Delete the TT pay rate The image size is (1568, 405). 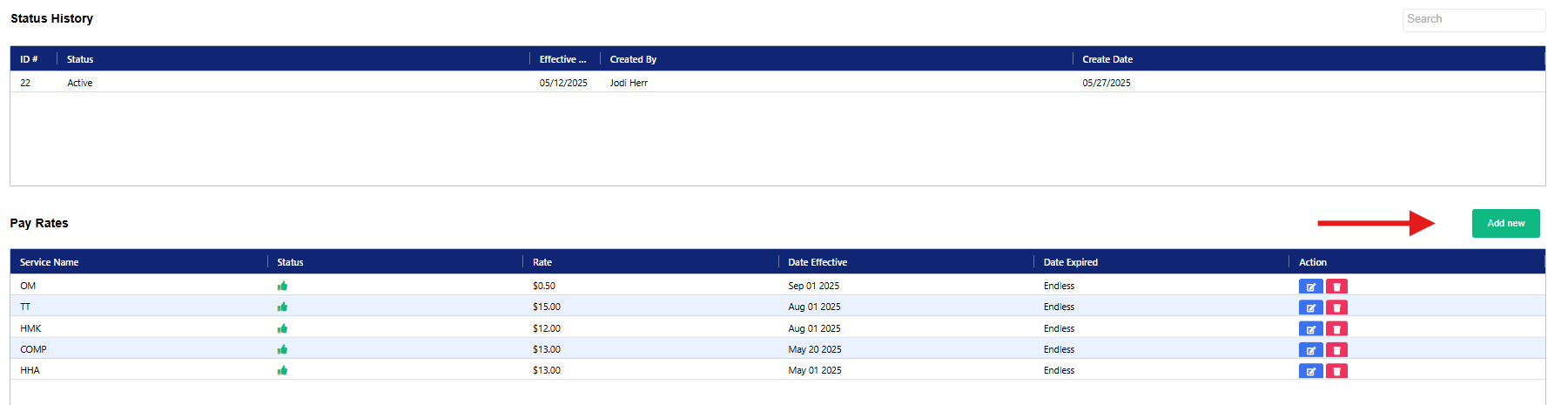pos(1336,307)
